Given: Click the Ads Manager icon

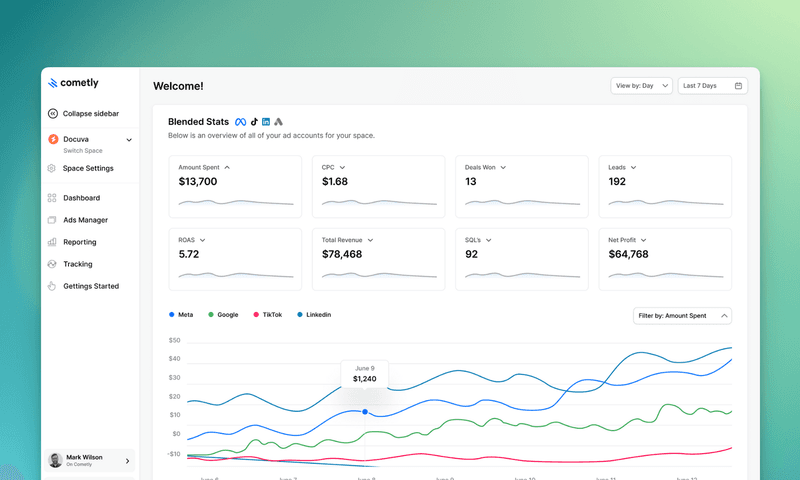Looking at the screenshot, I should (52, 220).
